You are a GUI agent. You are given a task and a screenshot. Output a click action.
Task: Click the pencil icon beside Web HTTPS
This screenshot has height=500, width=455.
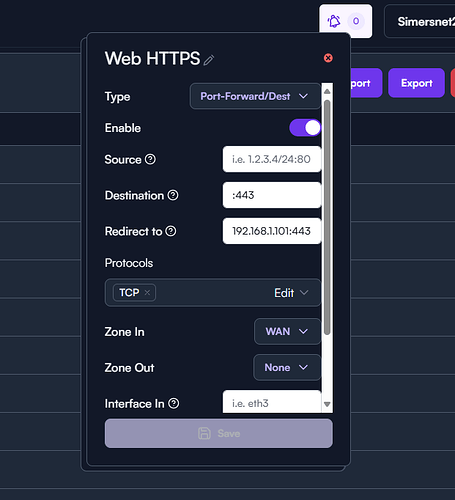[x=209, y=60]
